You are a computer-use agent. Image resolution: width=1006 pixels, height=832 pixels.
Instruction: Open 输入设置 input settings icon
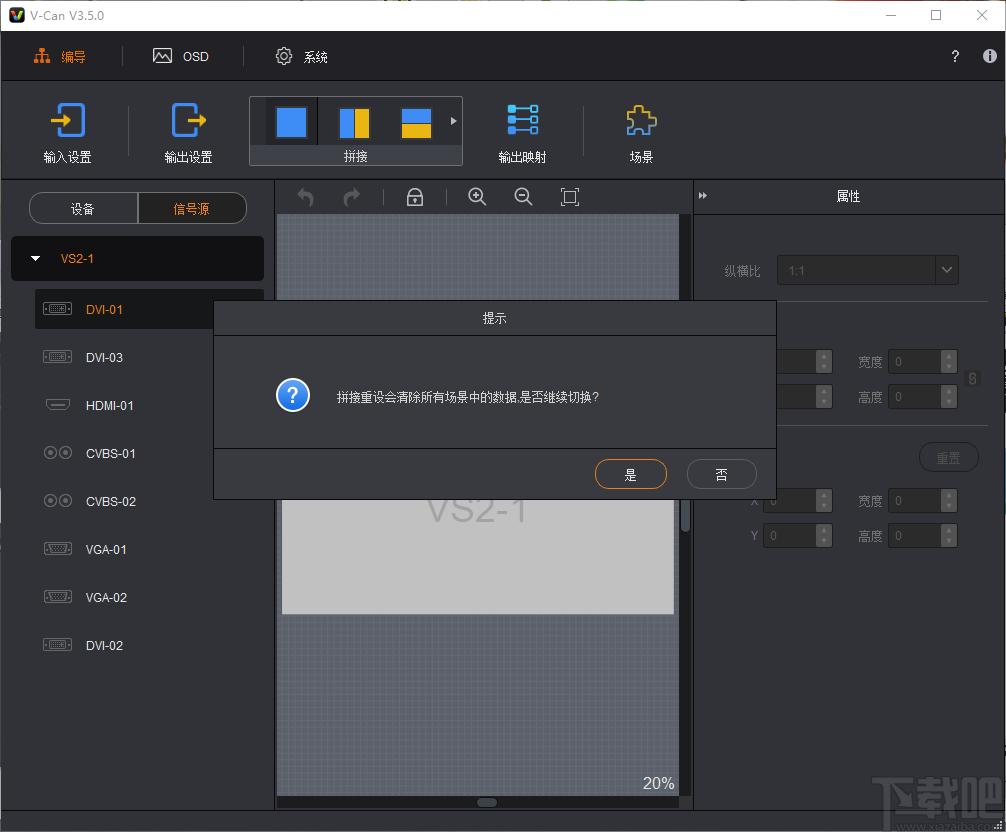(x=67, y=120)
